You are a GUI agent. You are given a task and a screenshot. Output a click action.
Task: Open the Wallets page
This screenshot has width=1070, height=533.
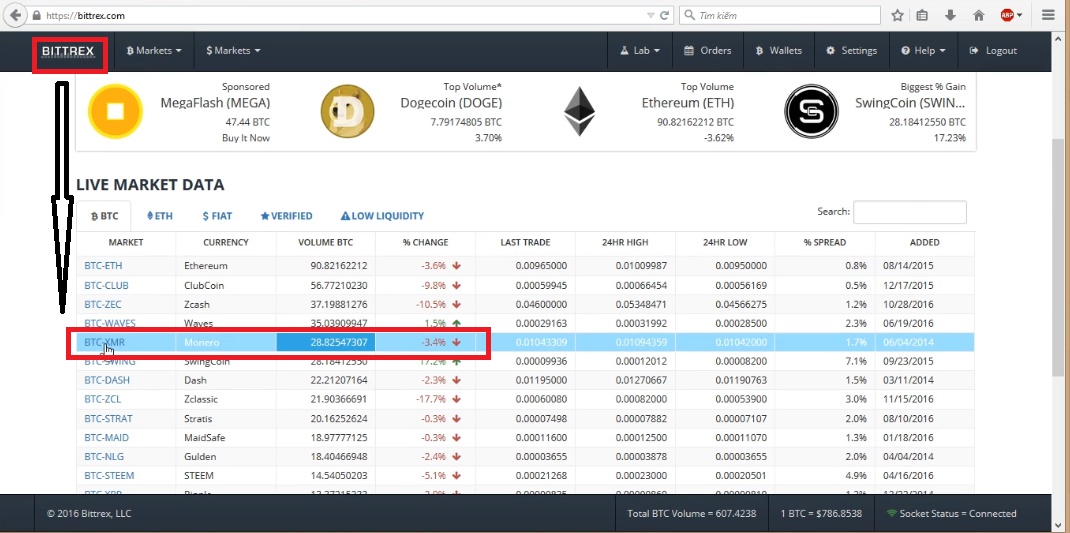coord(779,51)
